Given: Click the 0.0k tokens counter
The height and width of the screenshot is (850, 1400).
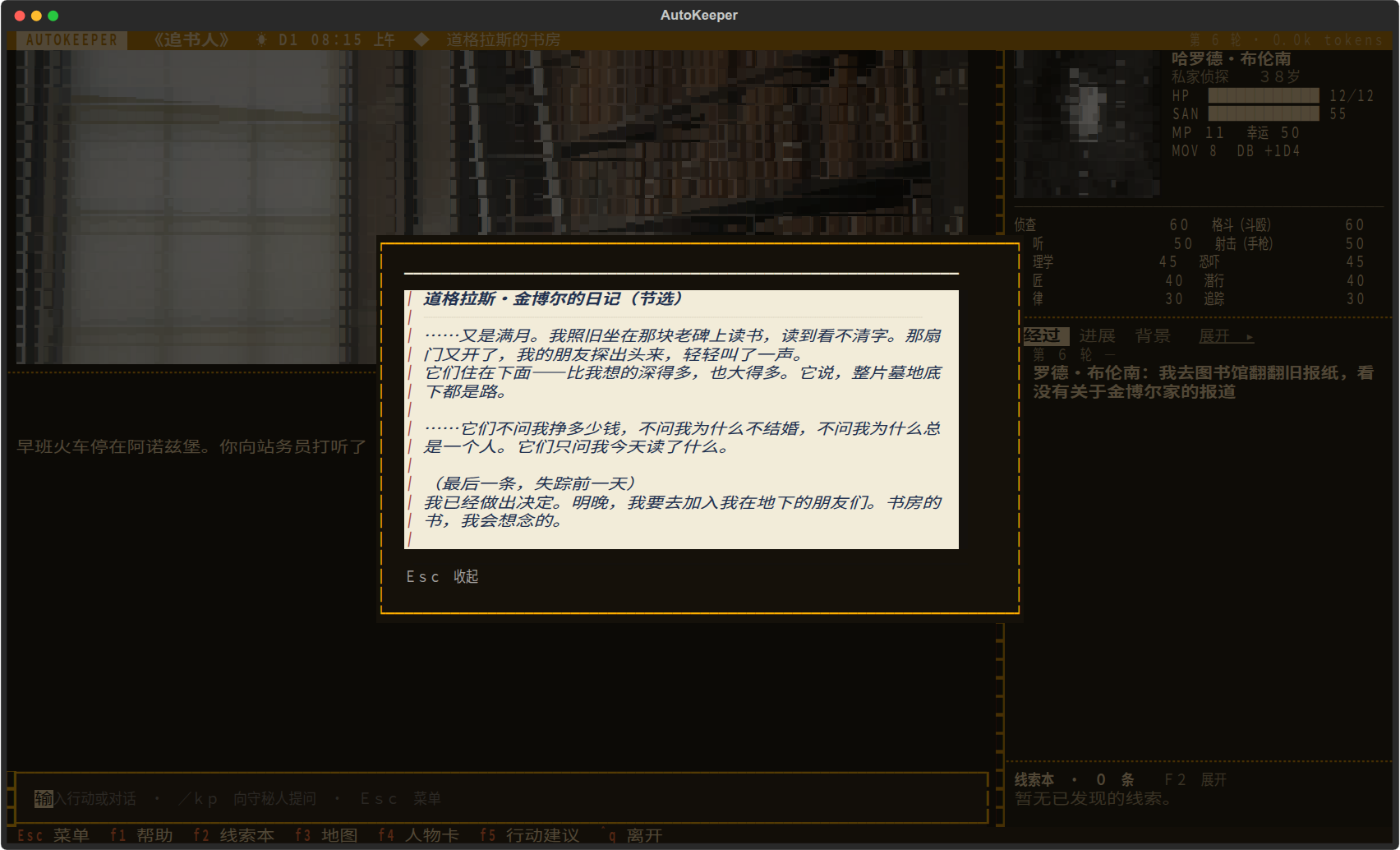Looking at the screenshot, I should point(1328,39).
